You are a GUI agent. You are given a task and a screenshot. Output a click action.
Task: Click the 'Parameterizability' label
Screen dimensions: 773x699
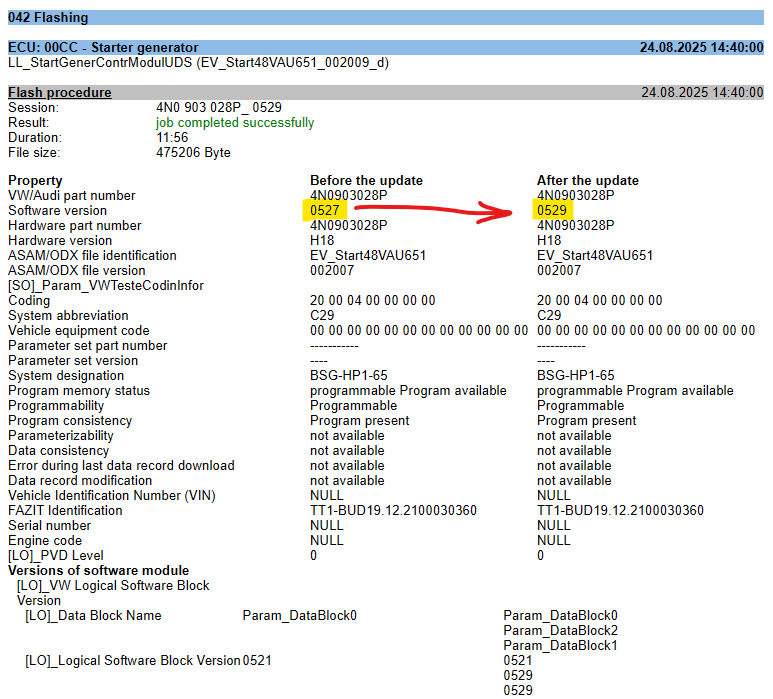(x=61, y=435)
